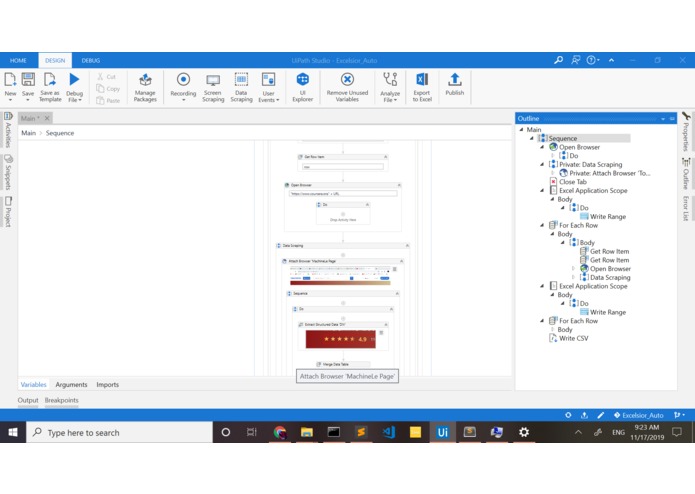Open the Snippets side panel
Image resolution: width=695 pixels, height=494 pixels.
pyautogui.click(x=8, y=172)
